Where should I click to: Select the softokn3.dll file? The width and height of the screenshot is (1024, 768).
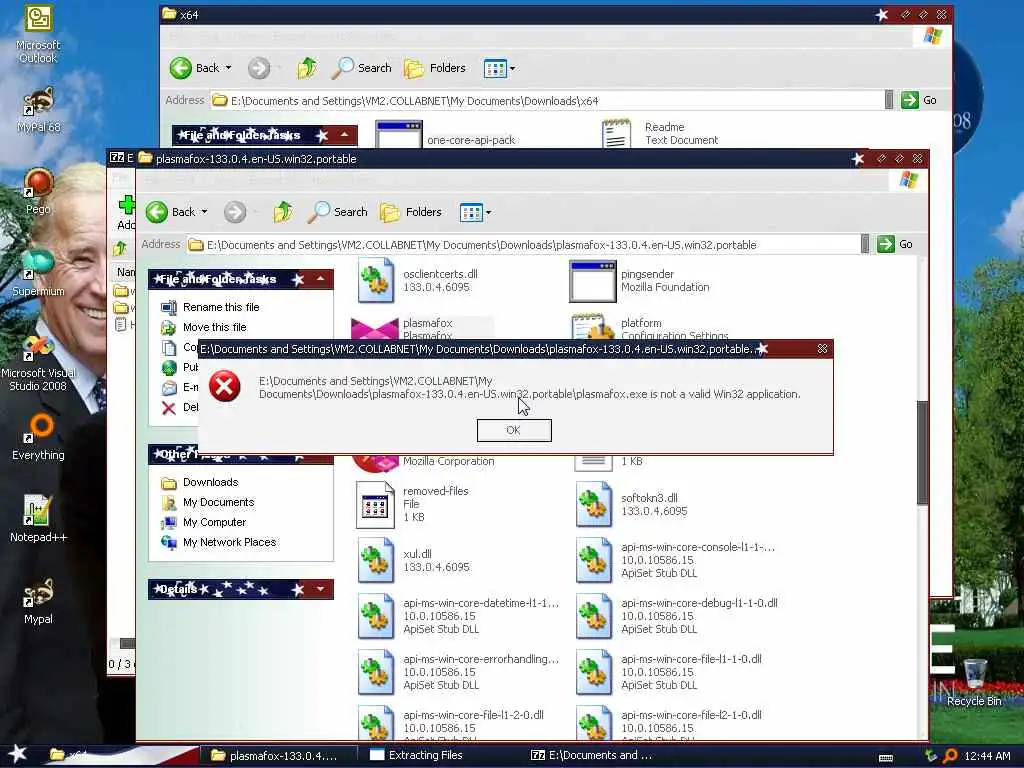631,504
